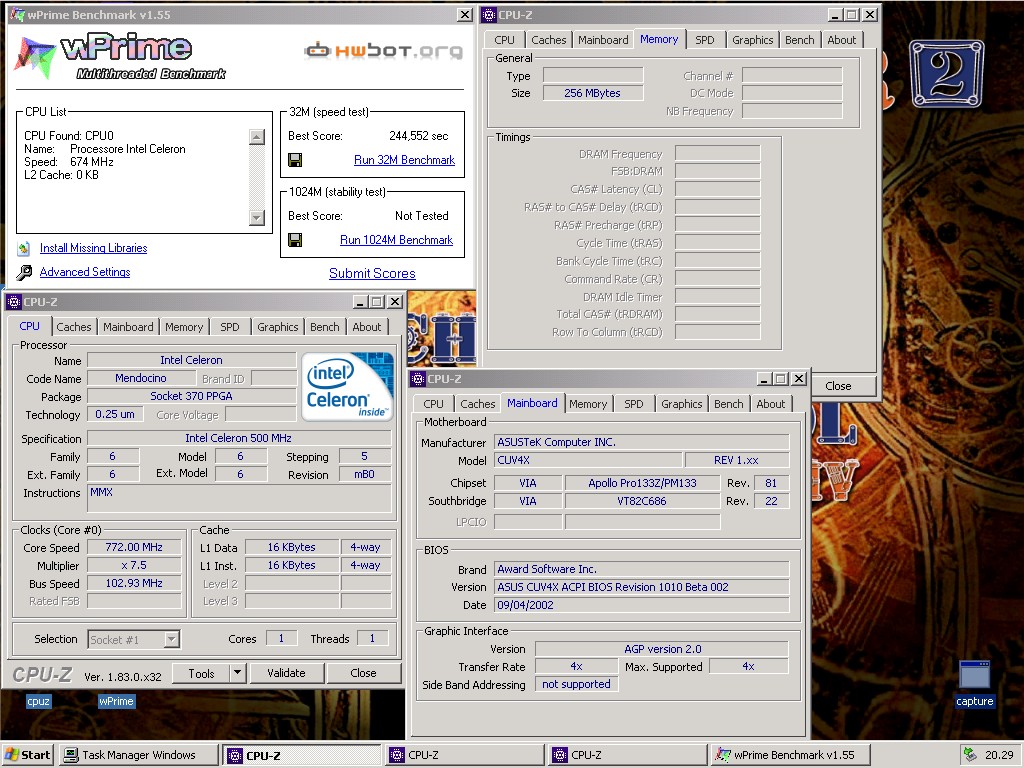The image size is (1024, 768).
Task: Open the Windows Start button
Action: (x=27, y=755)
